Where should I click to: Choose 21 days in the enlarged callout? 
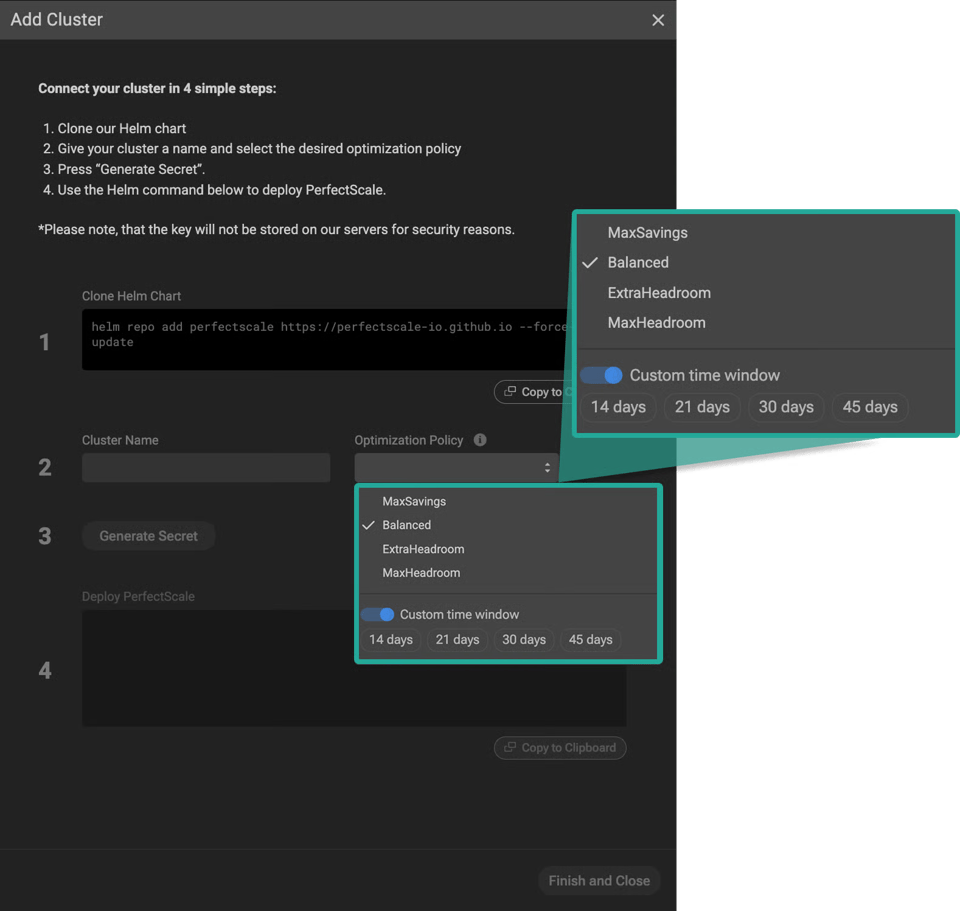coord(702,407)
